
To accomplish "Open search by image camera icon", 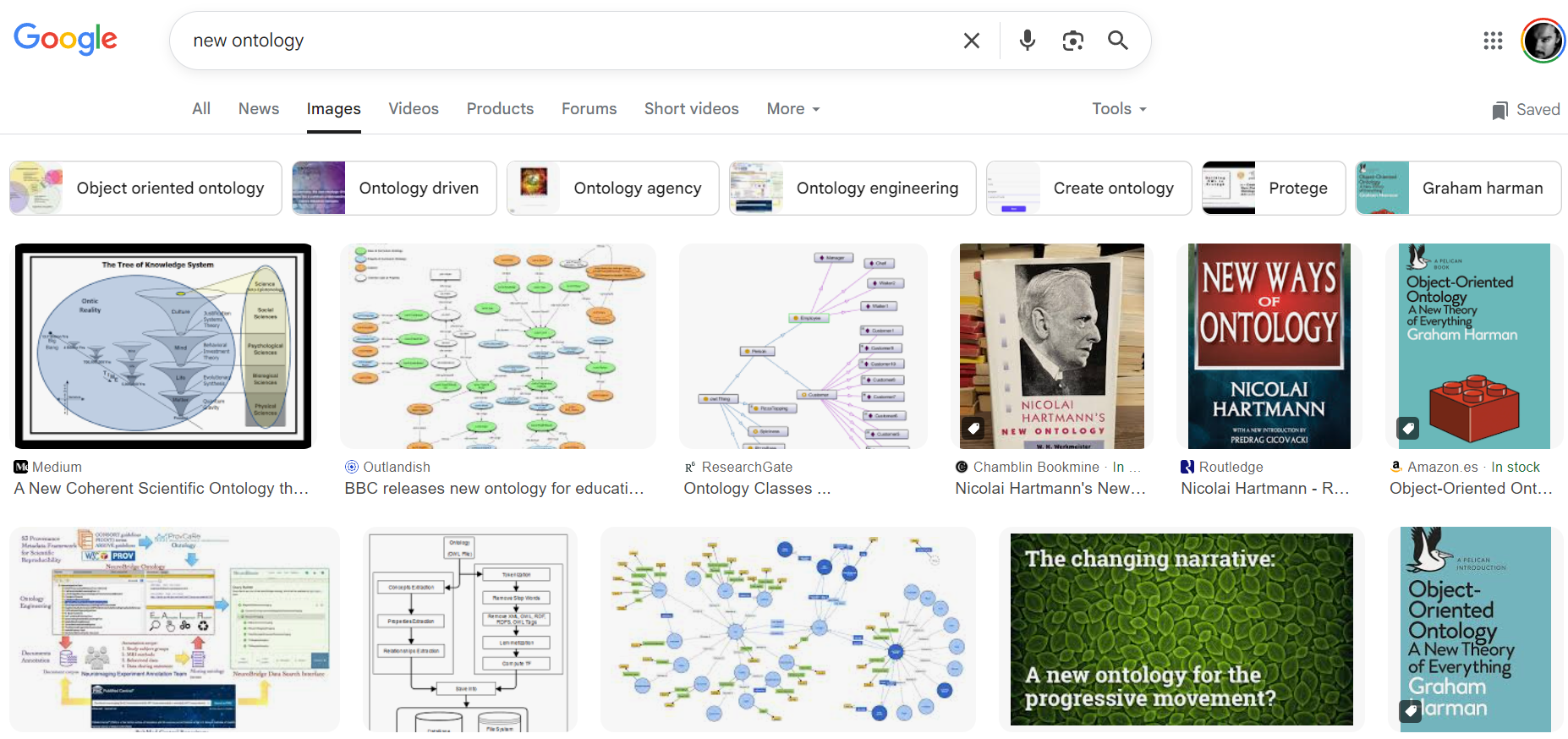I will (x=1073, y=41).
